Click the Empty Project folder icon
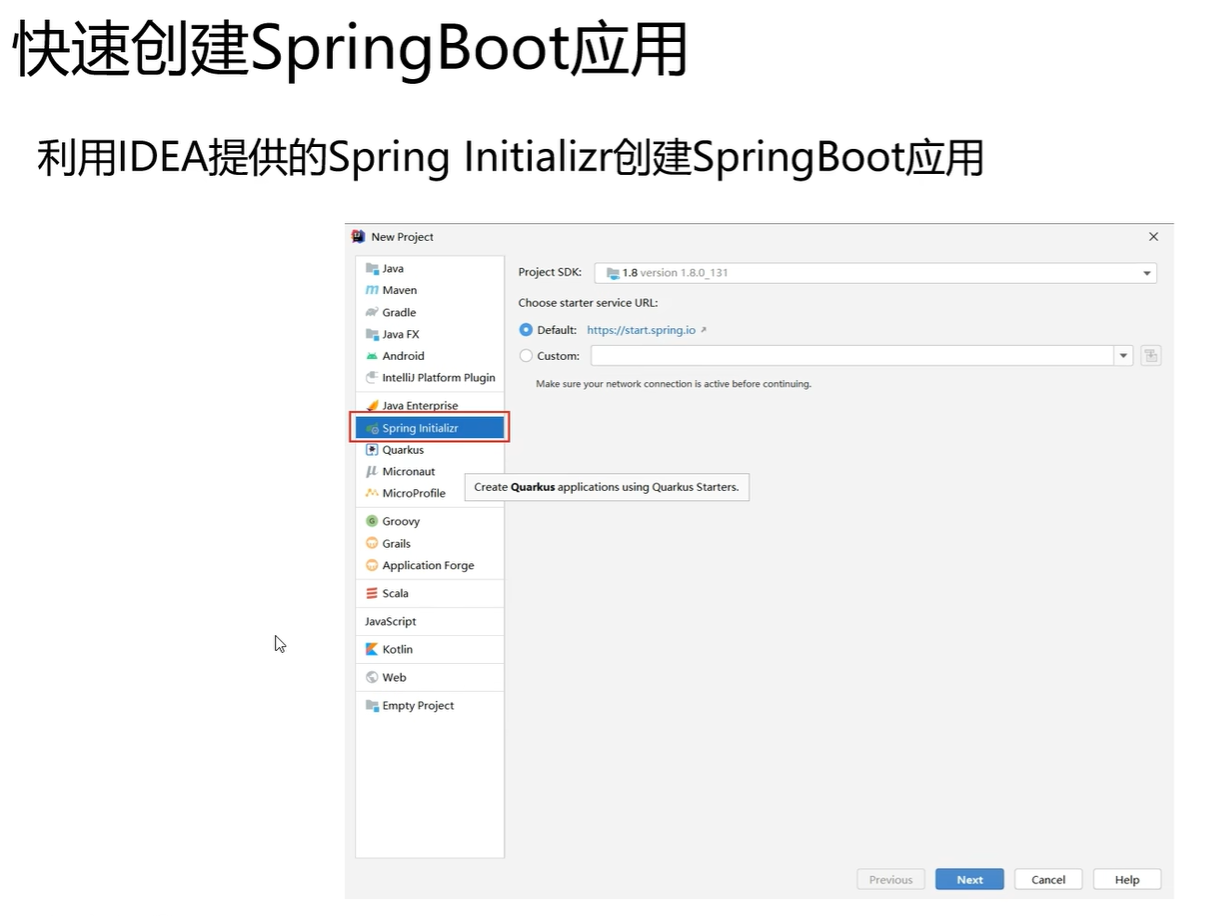The width and height of the screenshot is (1224, 916). point(372,705)
